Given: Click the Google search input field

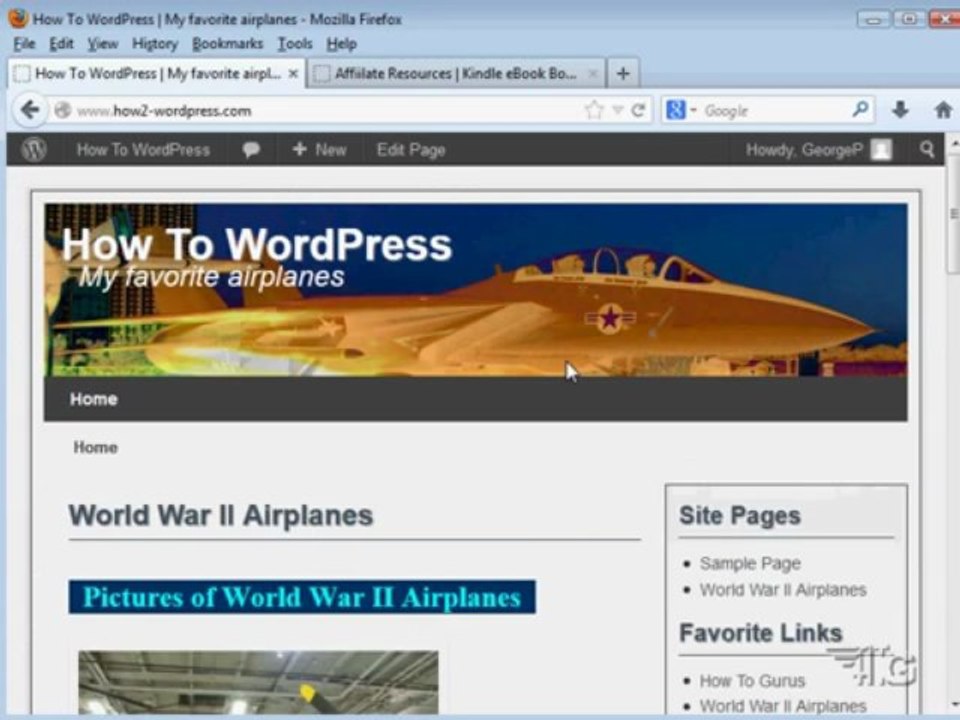Looking at the screenshot, I should tap(775, 111).
